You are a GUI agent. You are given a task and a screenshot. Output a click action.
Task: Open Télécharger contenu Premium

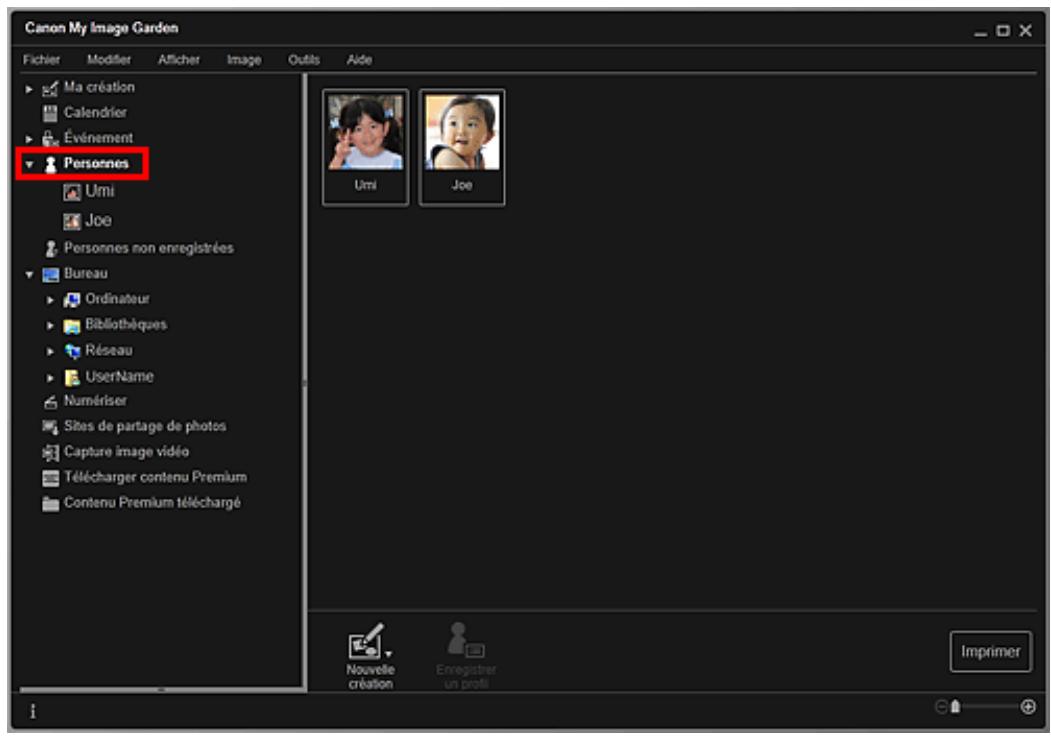pos(154,477)
